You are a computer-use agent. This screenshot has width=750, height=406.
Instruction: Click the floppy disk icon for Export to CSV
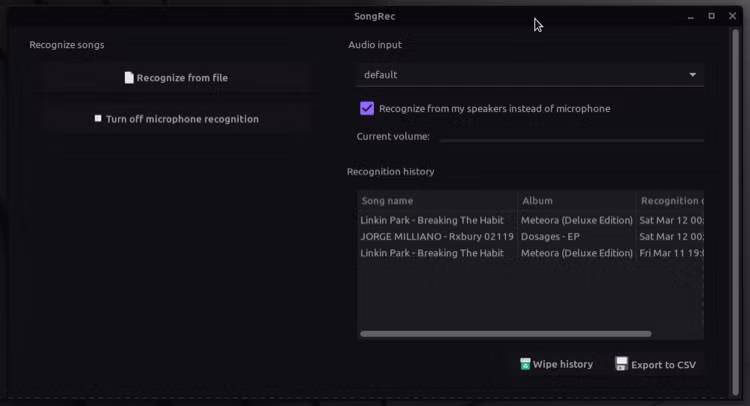point(621,364)
